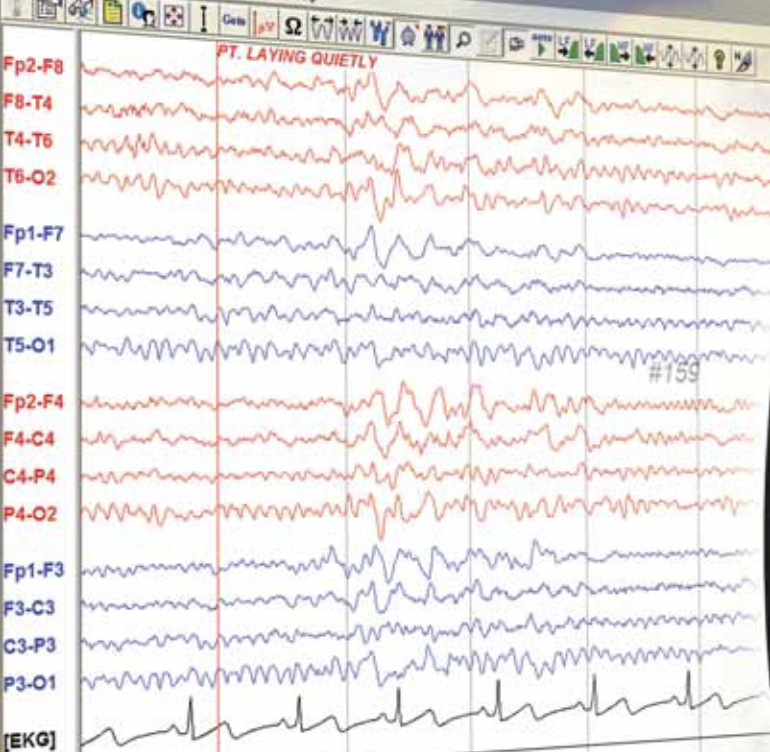Click the second LF filter icon
The image size is (770, 752).
[x=593, y=51]
